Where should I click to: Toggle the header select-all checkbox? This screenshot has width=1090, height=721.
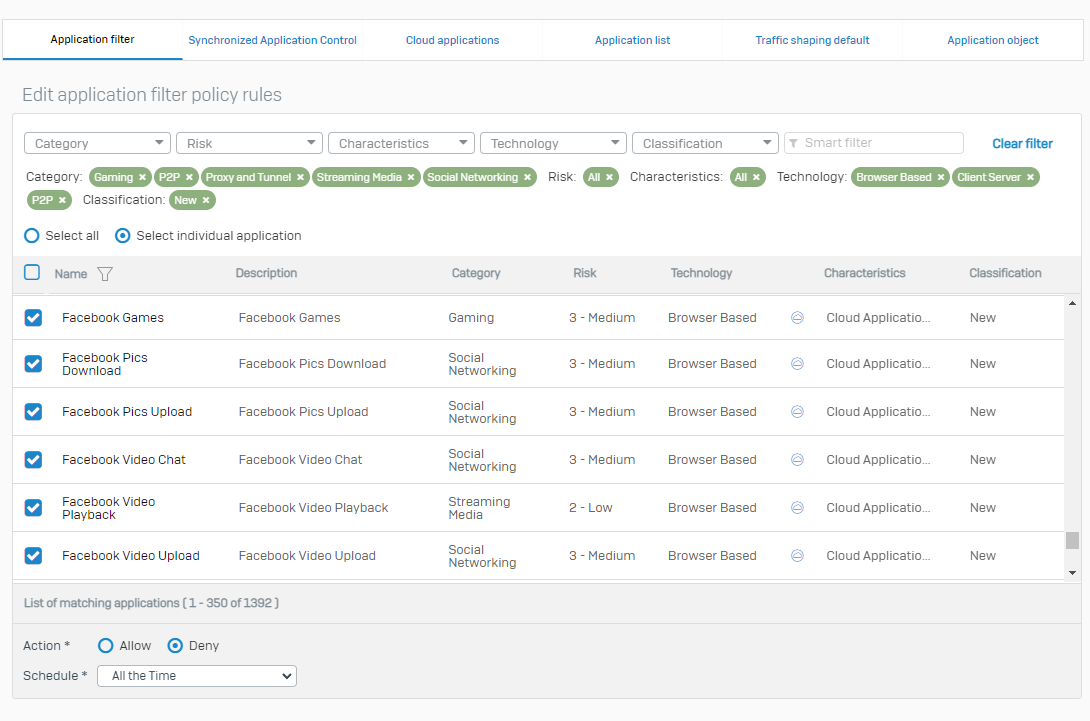click(32, 272)
